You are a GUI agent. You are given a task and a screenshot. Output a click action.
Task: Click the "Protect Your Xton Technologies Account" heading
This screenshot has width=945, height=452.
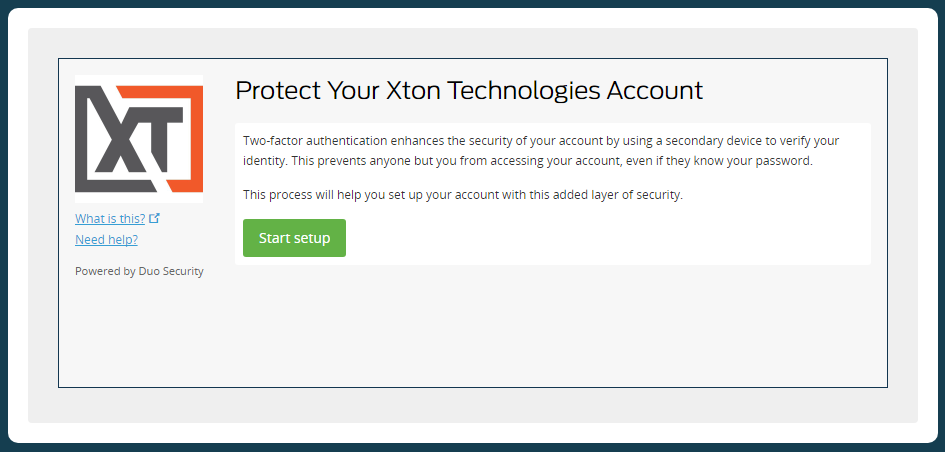coord(469,90)
